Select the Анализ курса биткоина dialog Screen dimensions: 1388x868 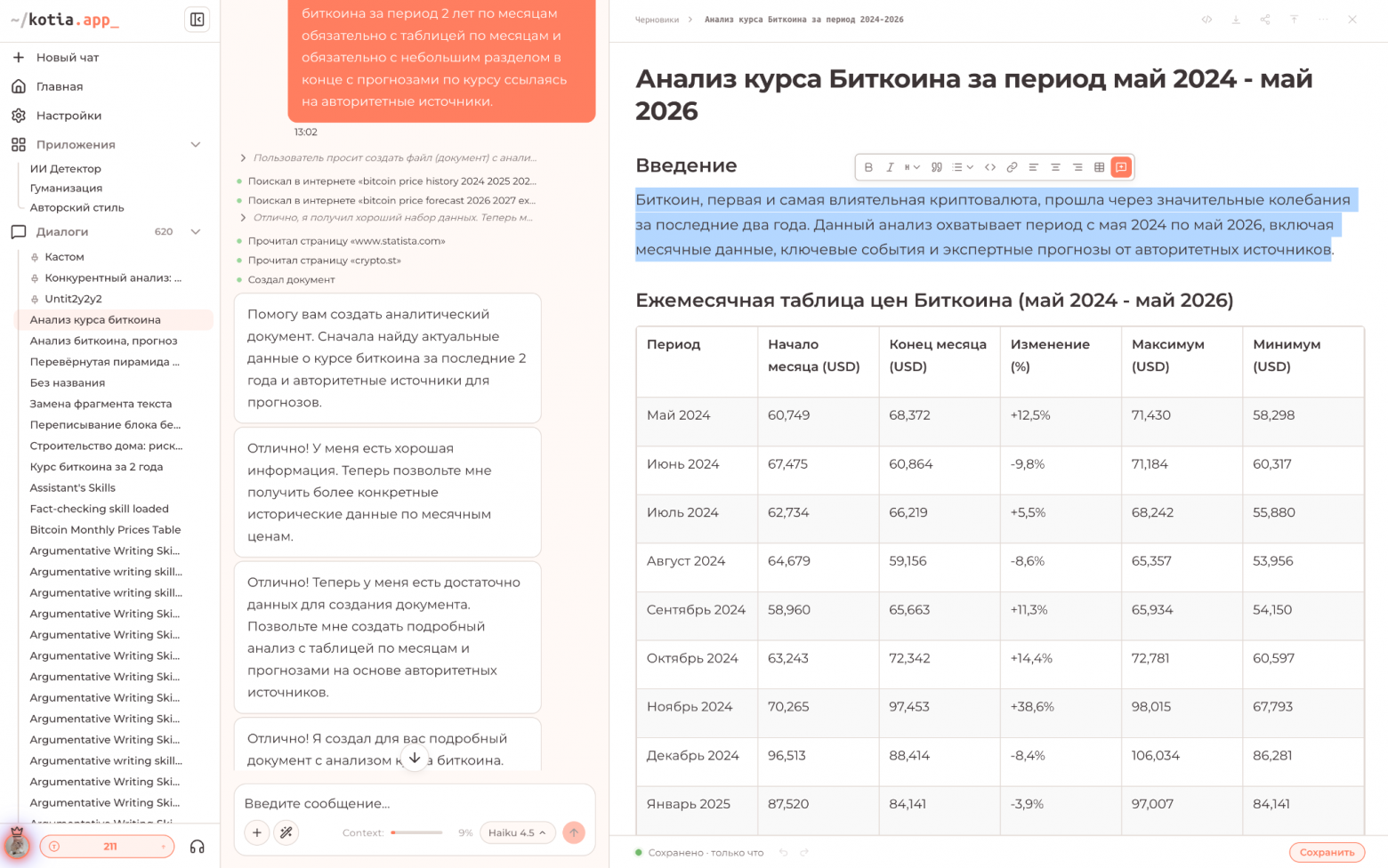[114, 320]
